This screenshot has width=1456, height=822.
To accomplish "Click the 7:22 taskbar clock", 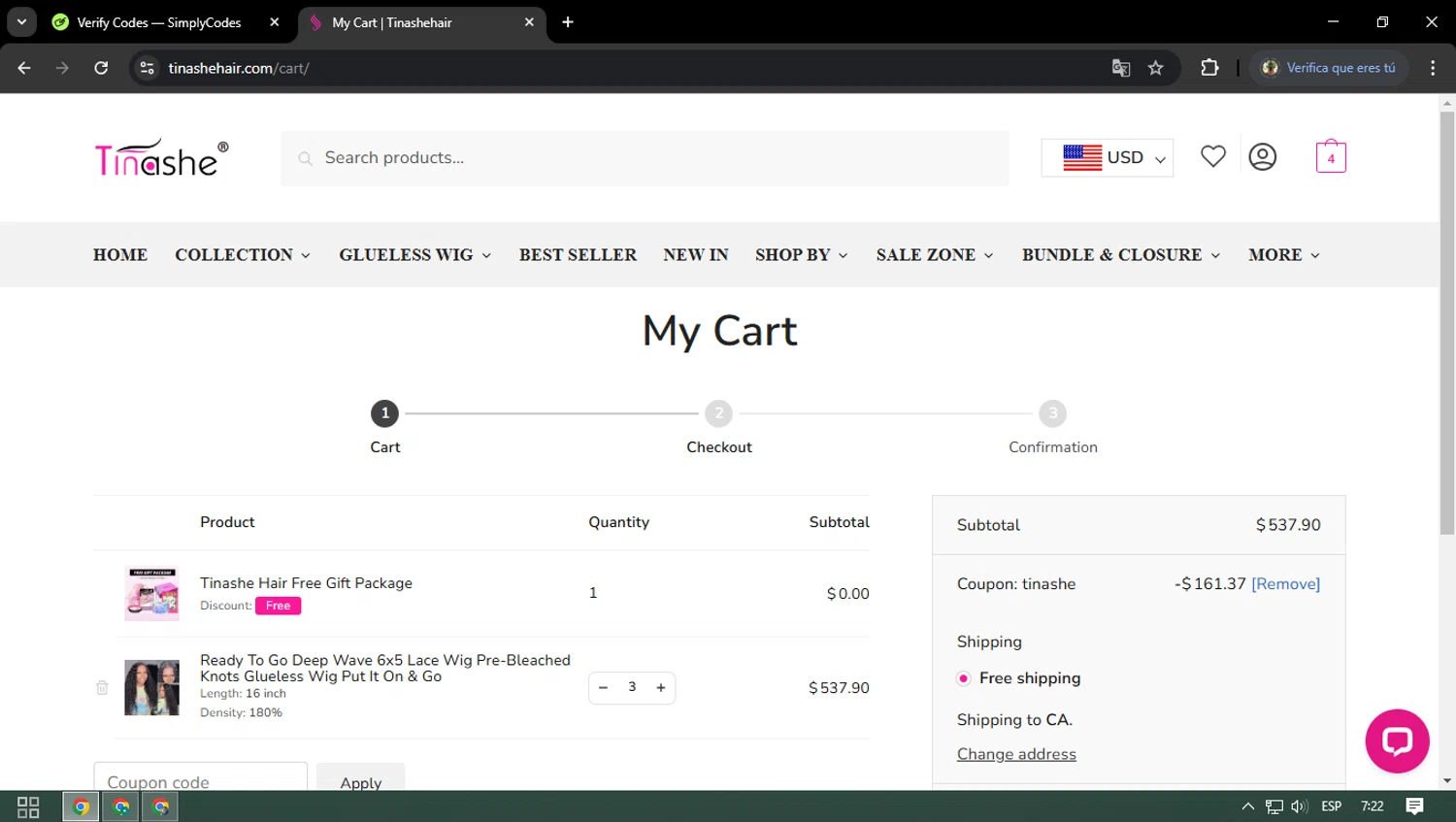I will pyautogui.click(x=1373, y=806).
